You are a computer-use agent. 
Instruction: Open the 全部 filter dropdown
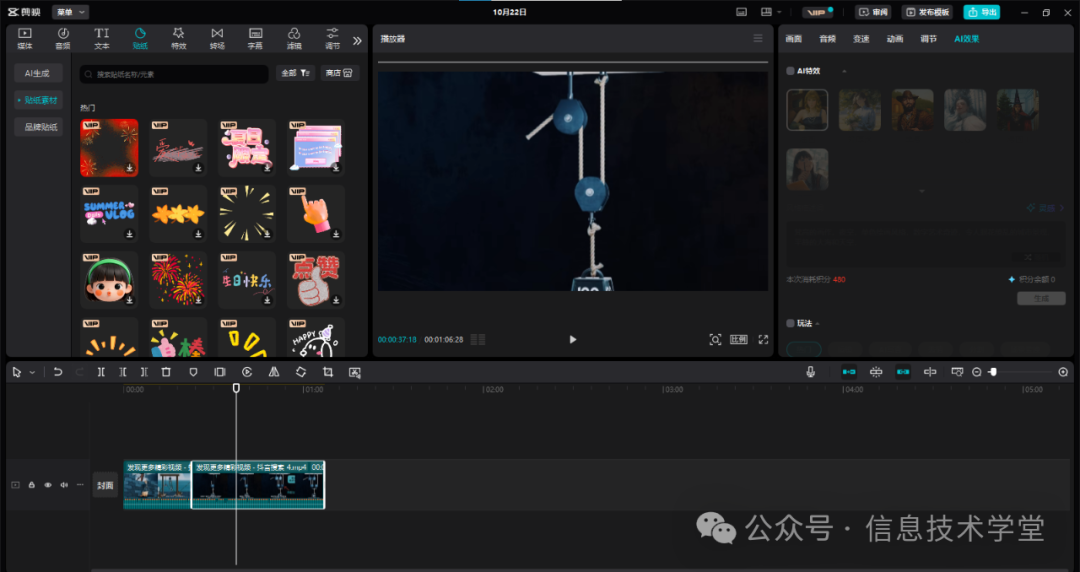pyautogui.click(x=295, y=73)
